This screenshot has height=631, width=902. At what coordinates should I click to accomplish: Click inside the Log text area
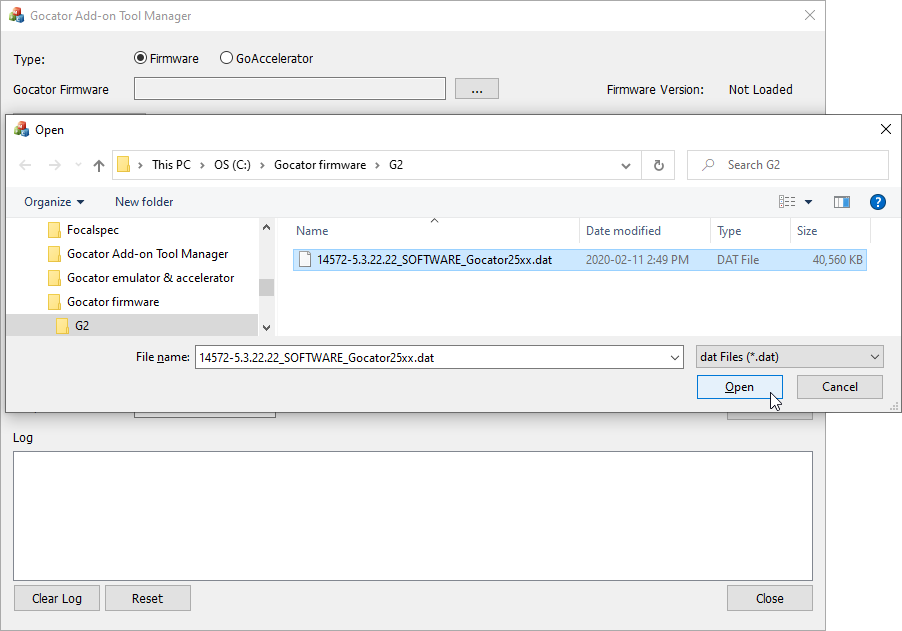pyautogui.click(x=413, y=516)
